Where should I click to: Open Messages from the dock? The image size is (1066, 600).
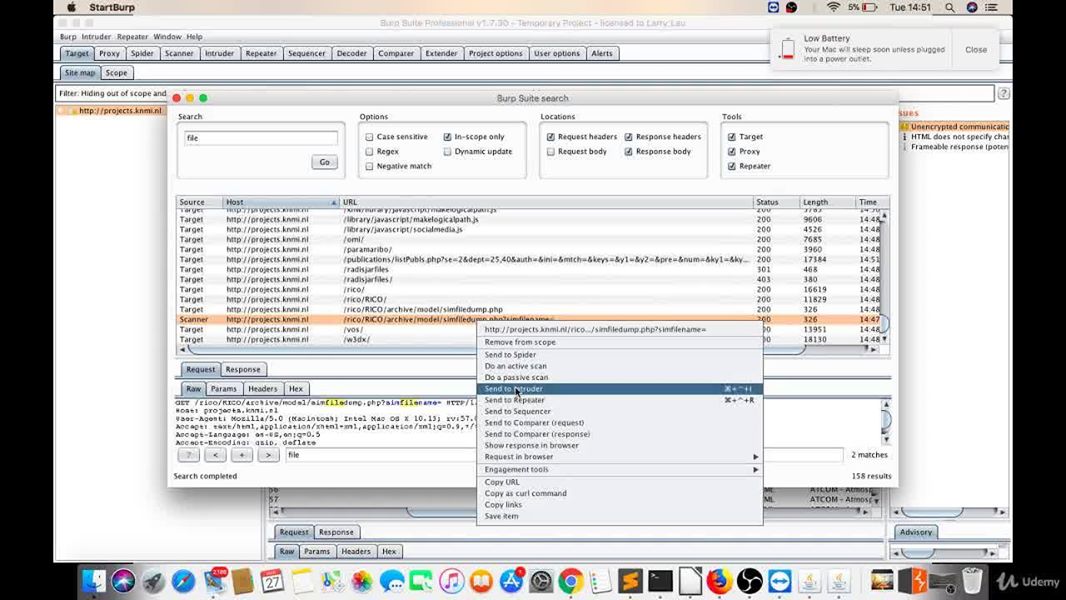(392, 581)
